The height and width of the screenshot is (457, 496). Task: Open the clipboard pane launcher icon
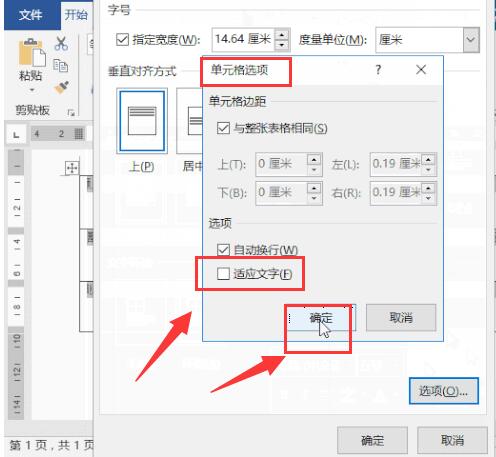point(71,113)
